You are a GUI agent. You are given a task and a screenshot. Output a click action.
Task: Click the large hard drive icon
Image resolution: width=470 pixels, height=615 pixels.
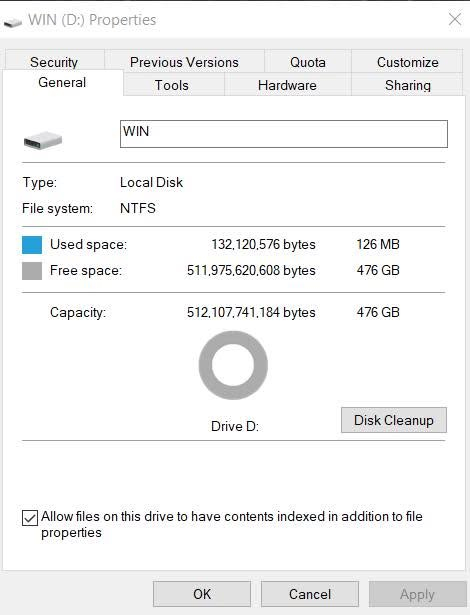(43, 140)
